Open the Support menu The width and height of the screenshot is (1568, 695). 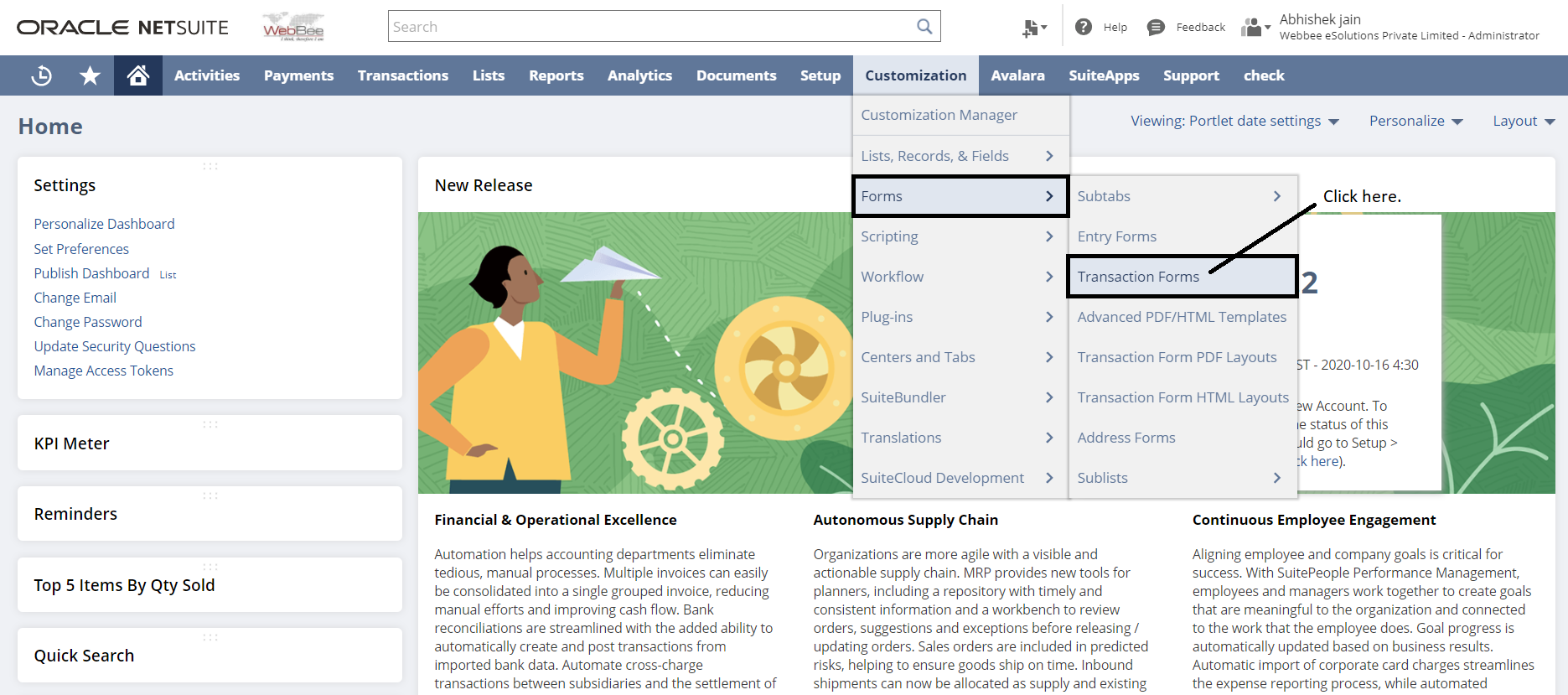click(1191, 75)
